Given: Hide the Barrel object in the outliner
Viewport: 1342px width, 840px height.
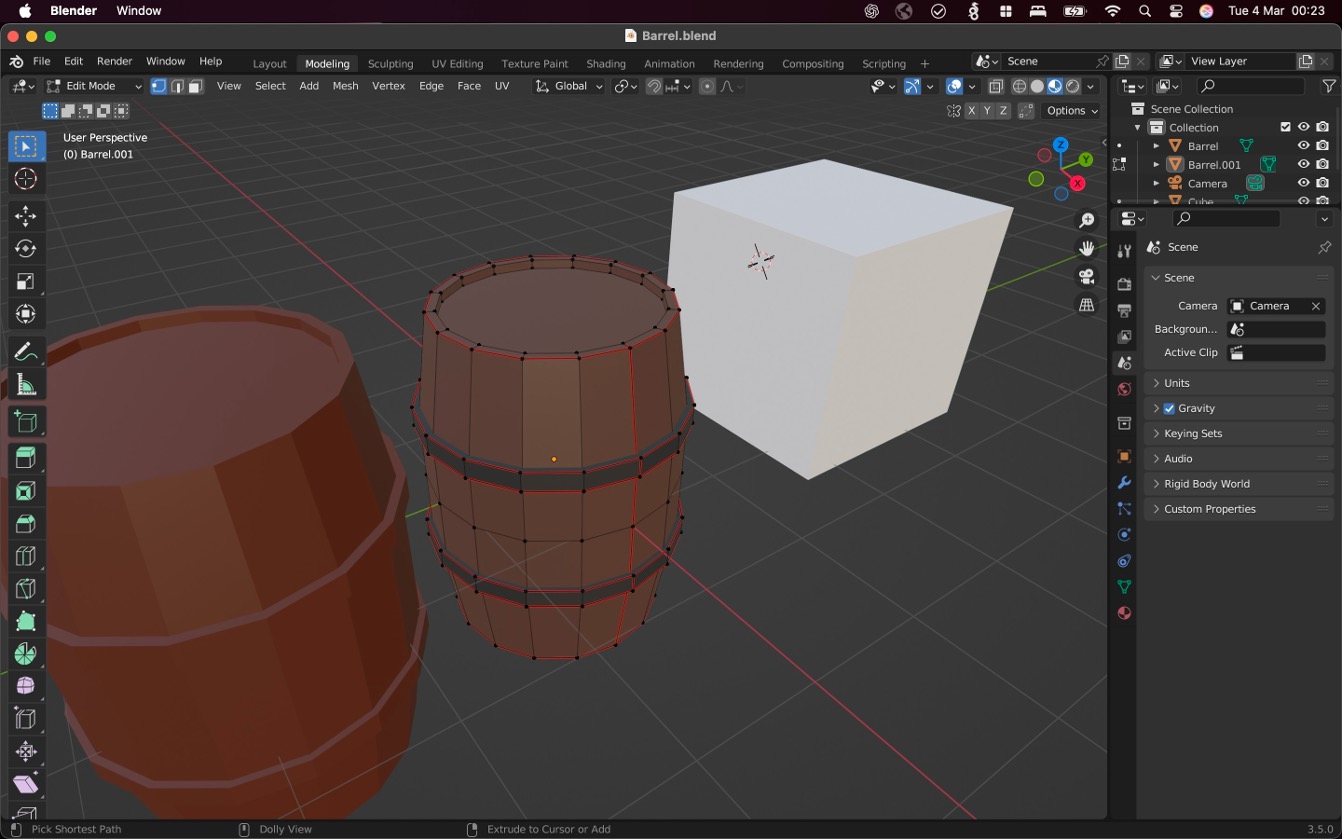Looking at the screenshot, I should tap(1303, 145).
